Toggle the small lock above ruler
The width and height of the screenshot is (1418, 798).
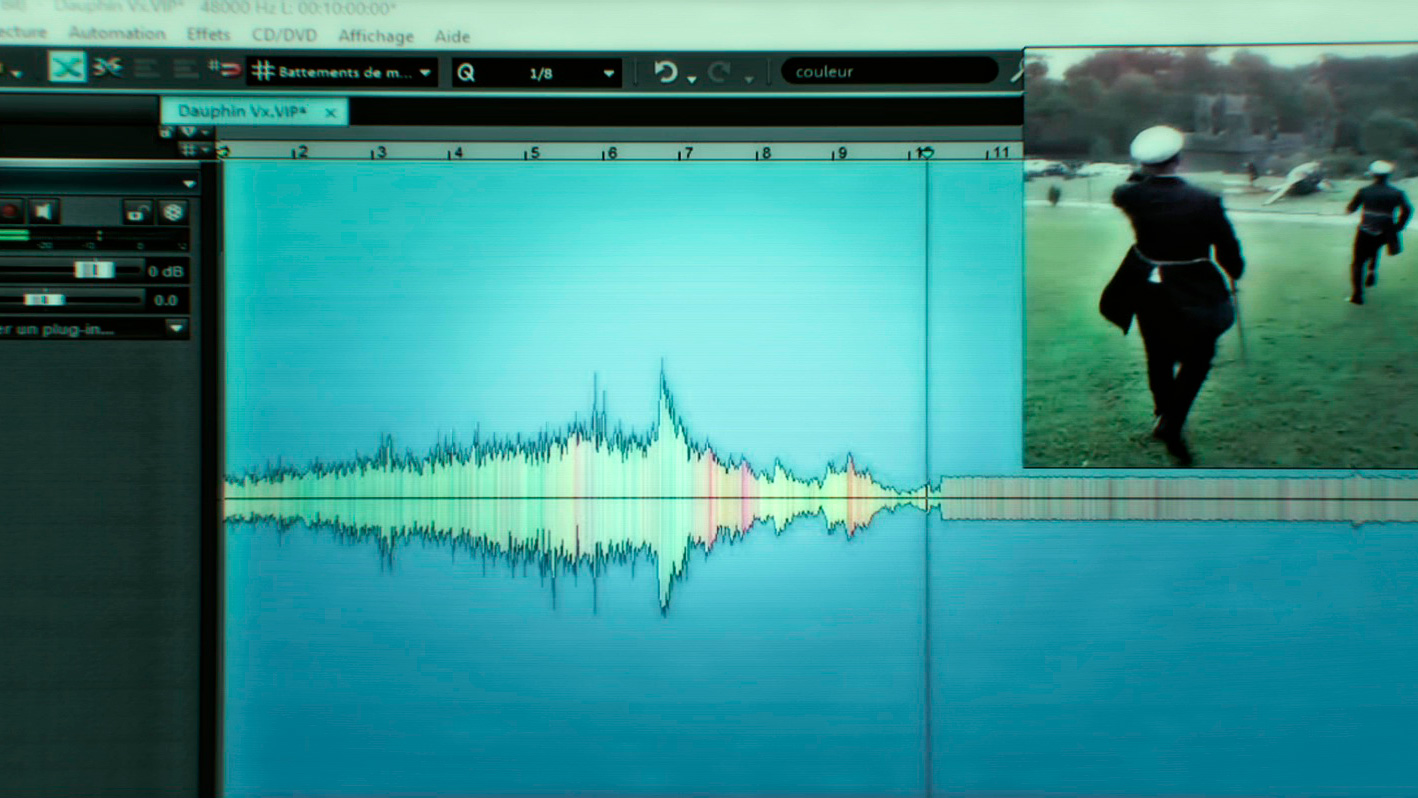click(167, 132)
